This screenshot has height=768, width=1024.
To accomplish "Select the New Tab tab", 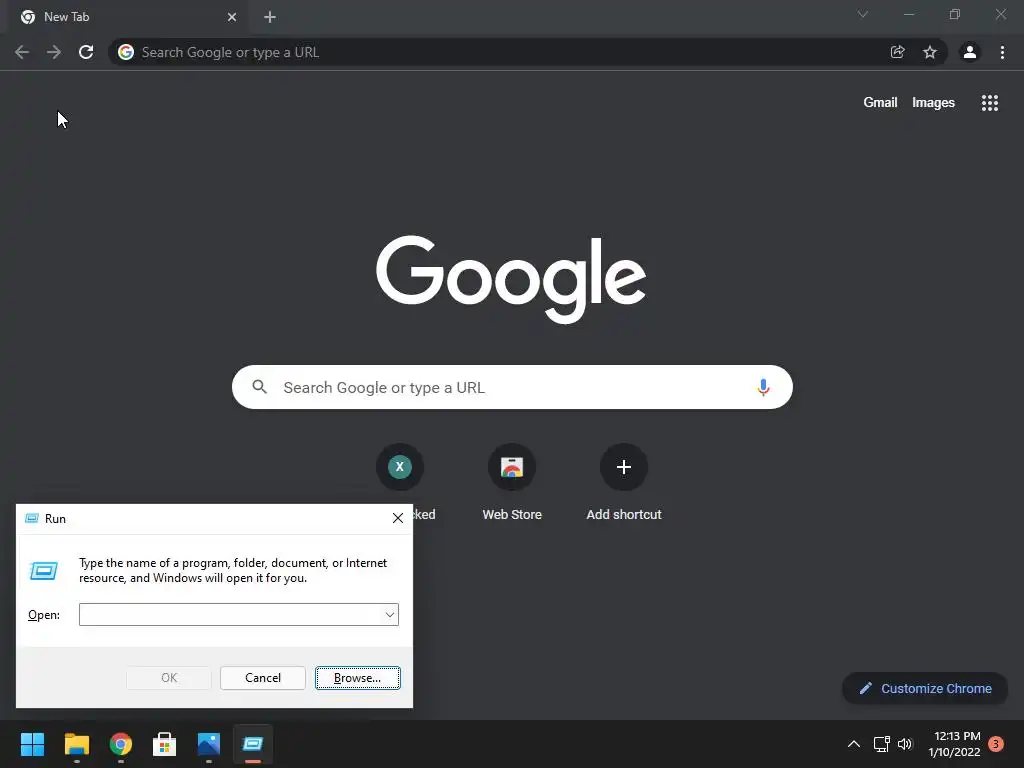I will 127,17.
